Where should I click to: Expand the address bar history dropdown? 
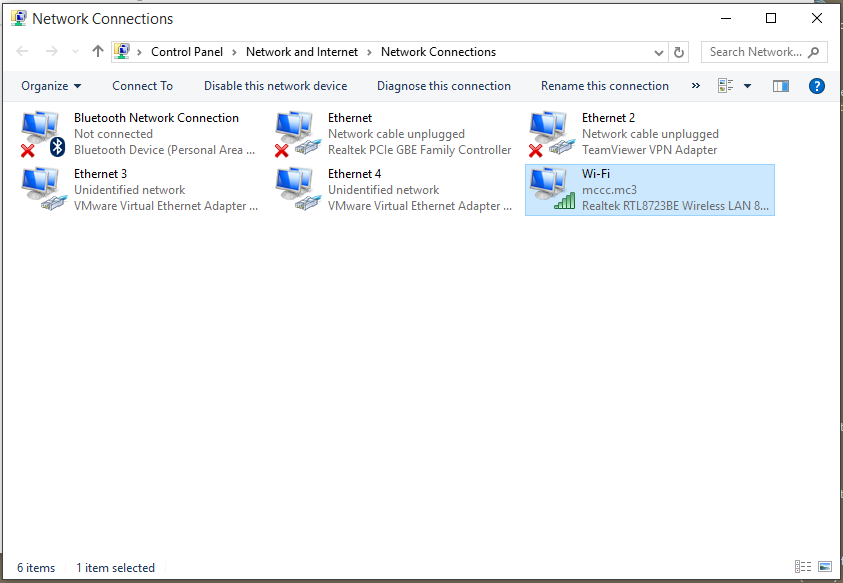pos(659,52)
